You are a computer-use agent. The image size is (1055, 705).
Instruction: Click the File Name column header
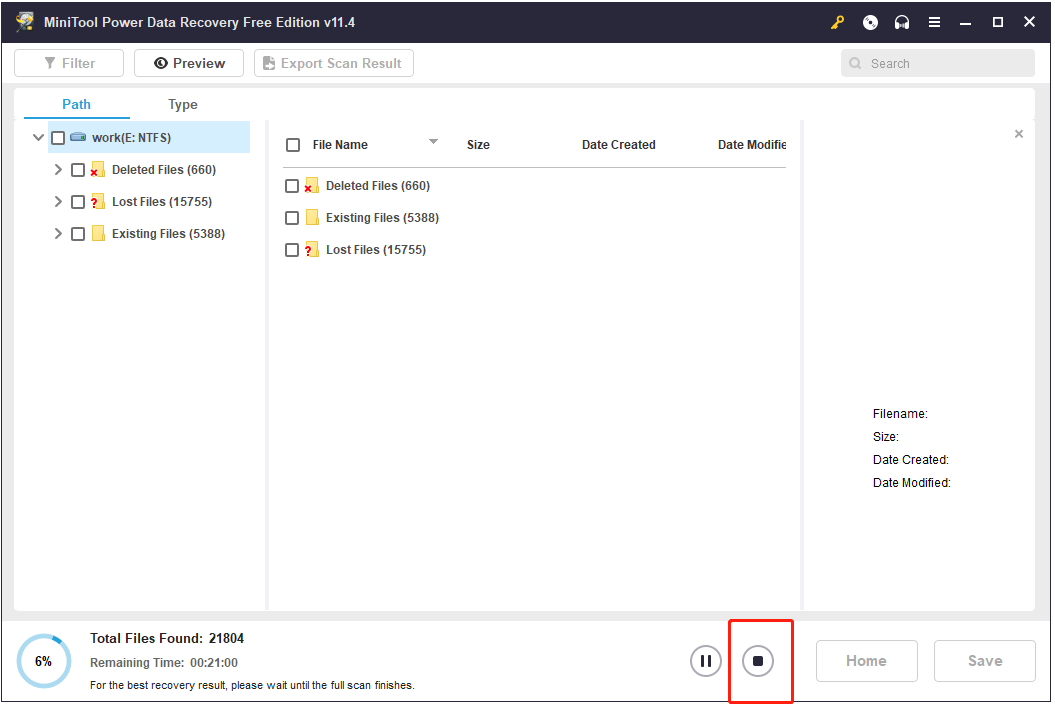(340, 145)
